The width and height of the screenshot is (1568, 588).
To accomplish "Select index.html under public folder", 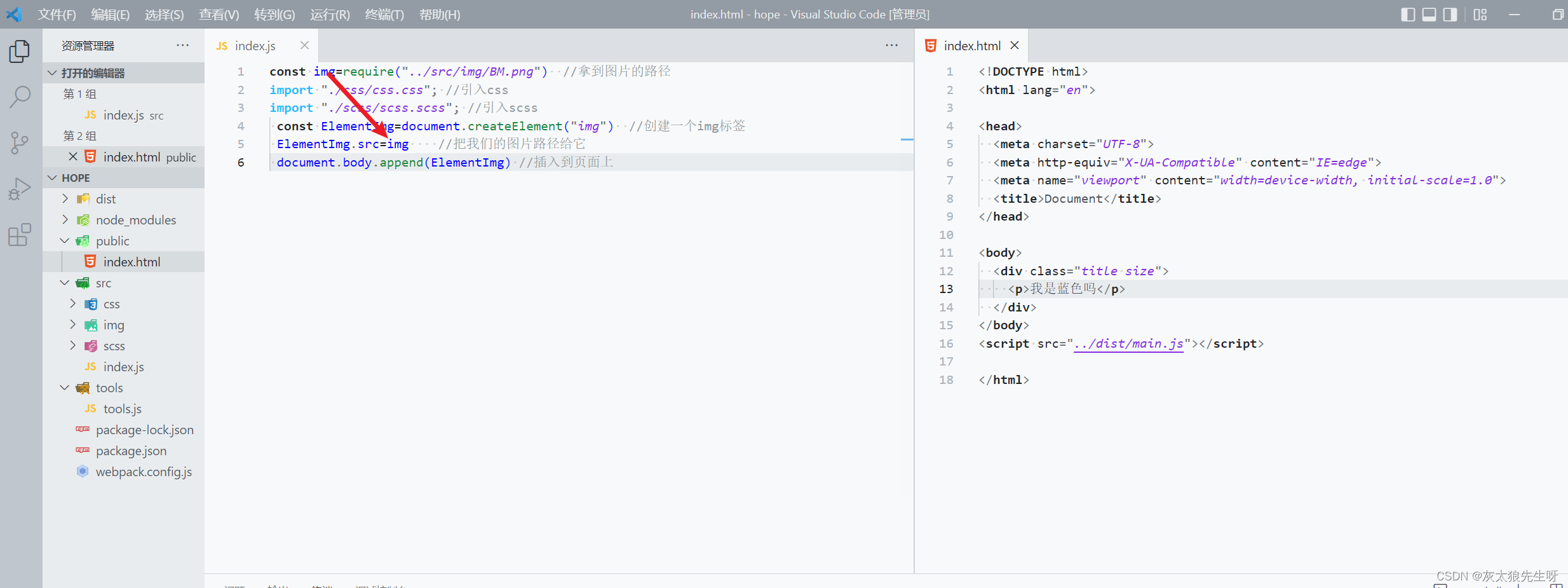I will coord(124,262).
